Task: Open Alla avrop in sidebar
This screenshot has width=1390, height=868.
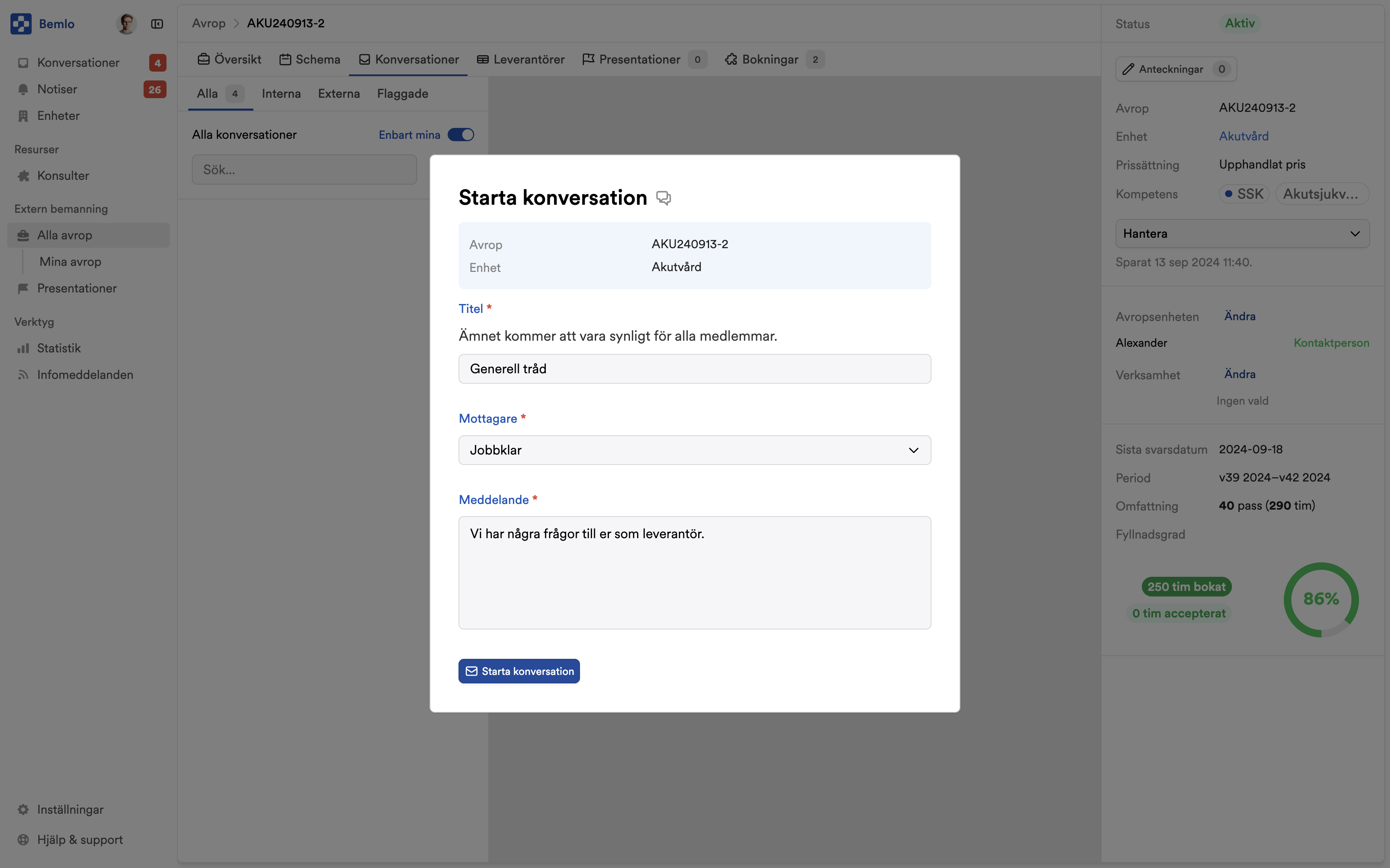Action: [88, 235]
